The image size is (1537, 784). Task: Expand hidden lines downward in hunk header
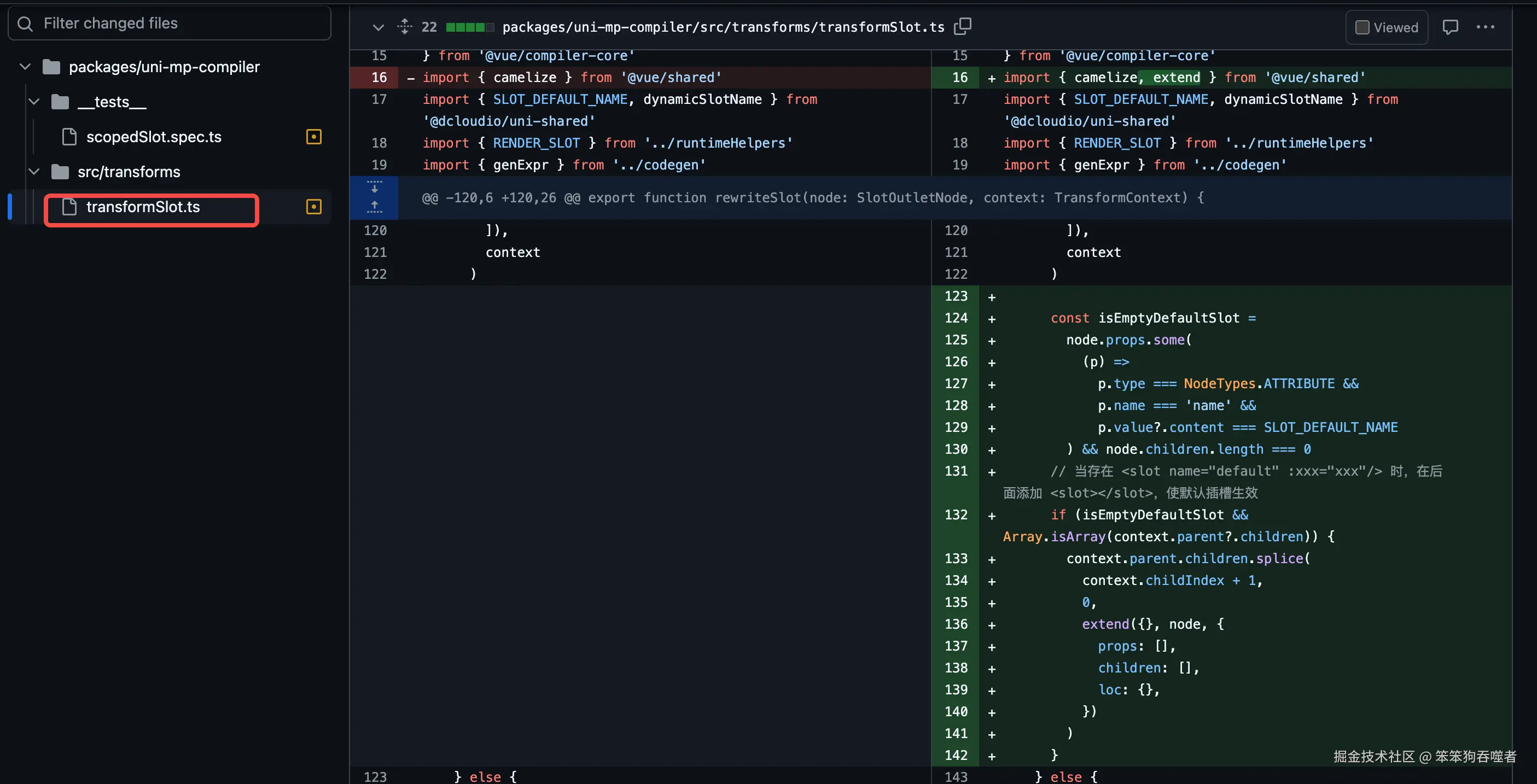pos(374,187)
